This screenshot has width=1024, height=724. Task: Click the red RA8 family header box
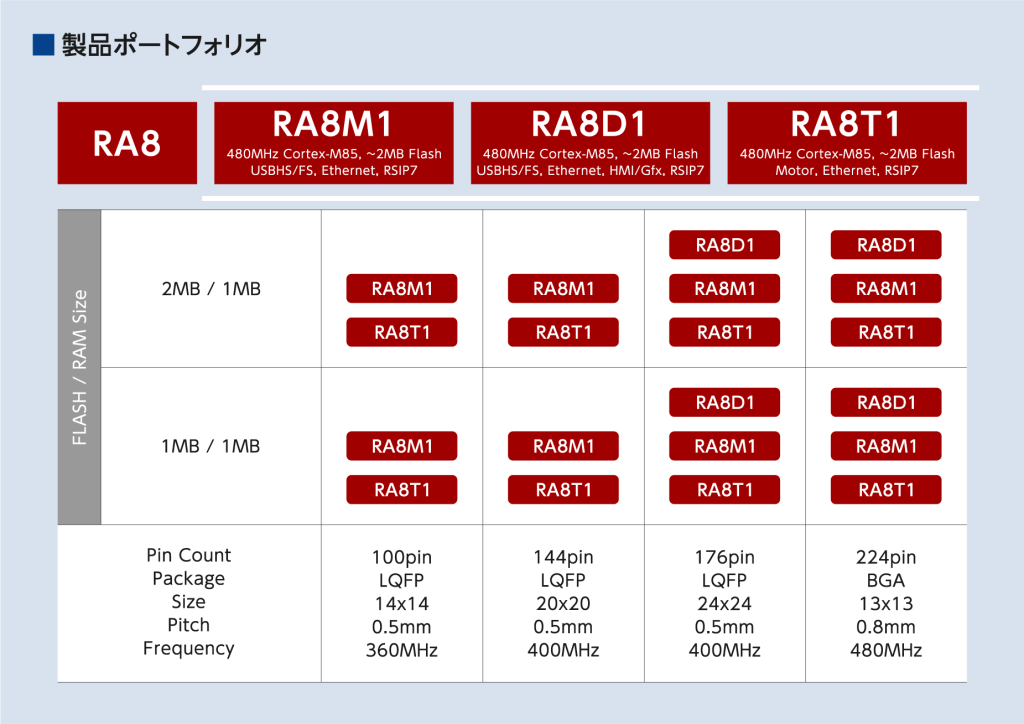point(127,143)
